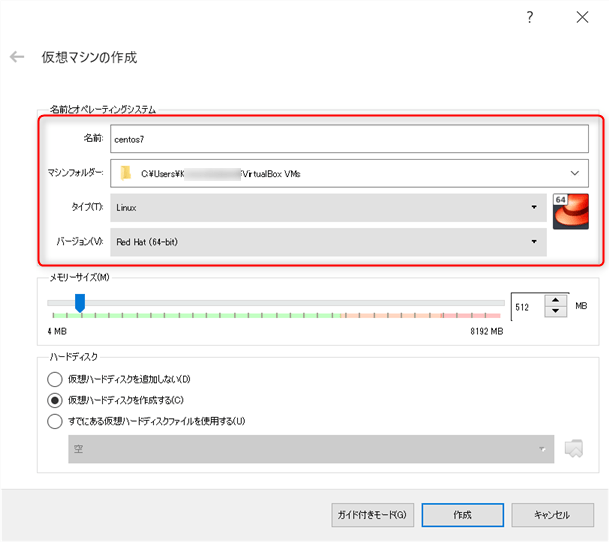Open the バージョン dropdown showing Red Hat (64-bit)
Screen dimensions: 609x542
[328, 242]
